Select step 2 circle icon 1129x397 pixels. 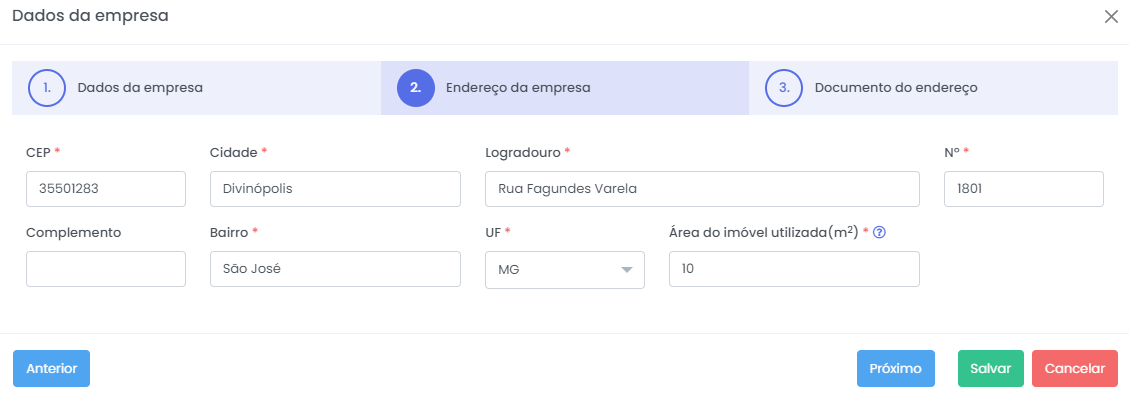[415, 88]
